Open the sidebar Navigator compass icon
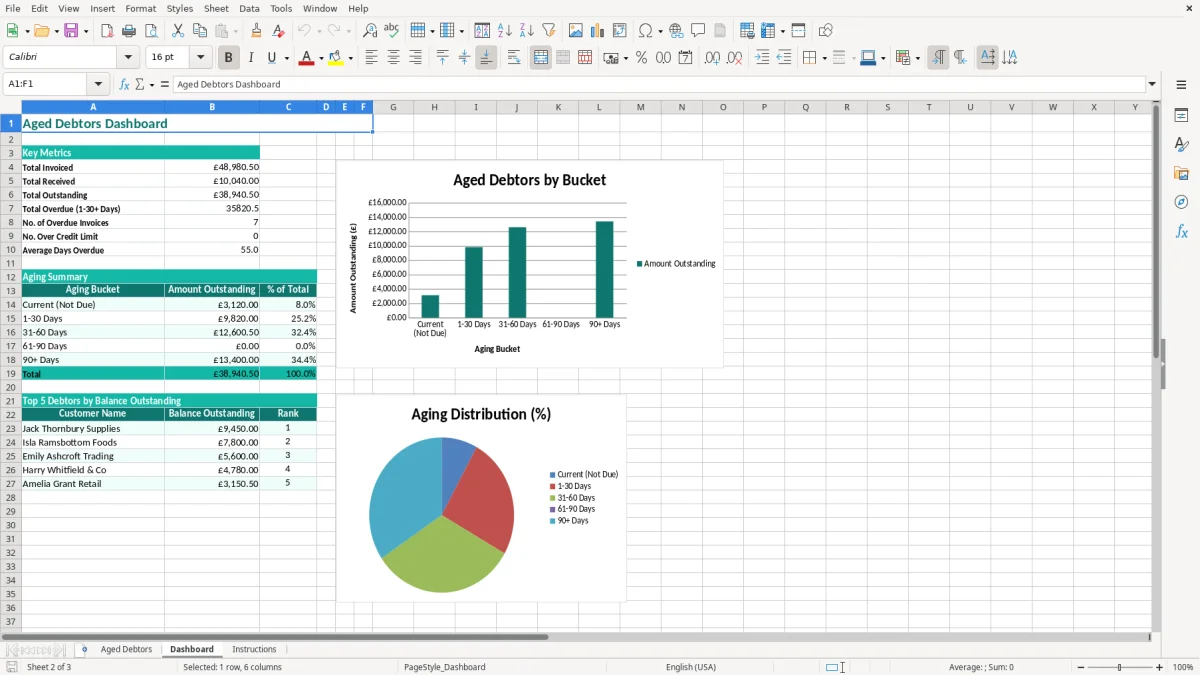The width and height of the screenshot is (1200, 675). (1181, 202)
